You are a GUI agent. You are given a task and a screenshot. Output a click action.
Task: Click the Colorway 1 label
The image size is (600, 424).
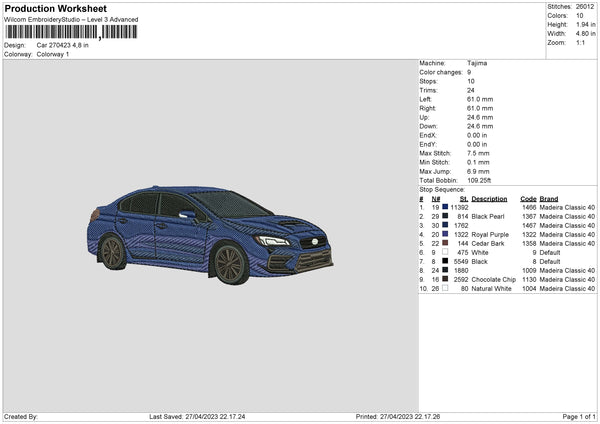55,54
